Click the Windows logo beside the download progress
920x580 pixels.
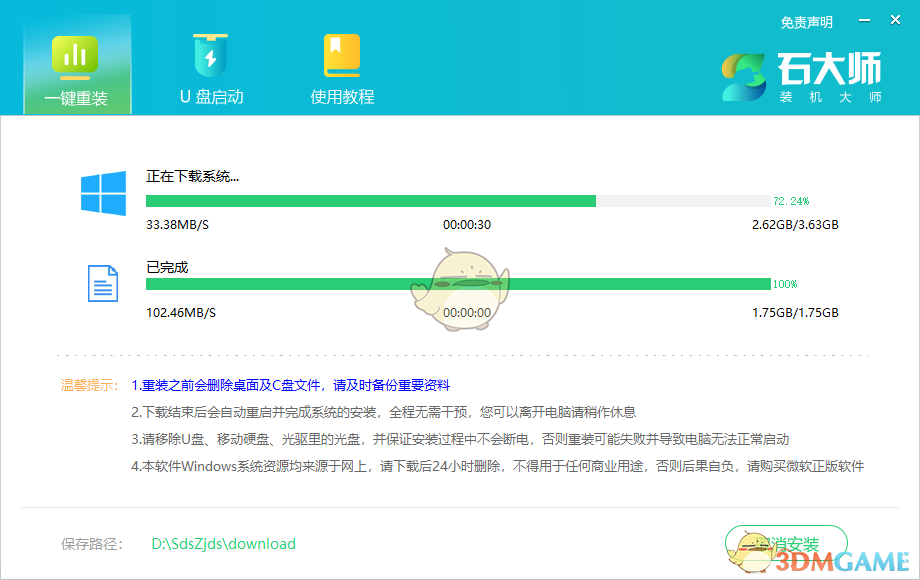click(104, 192)
